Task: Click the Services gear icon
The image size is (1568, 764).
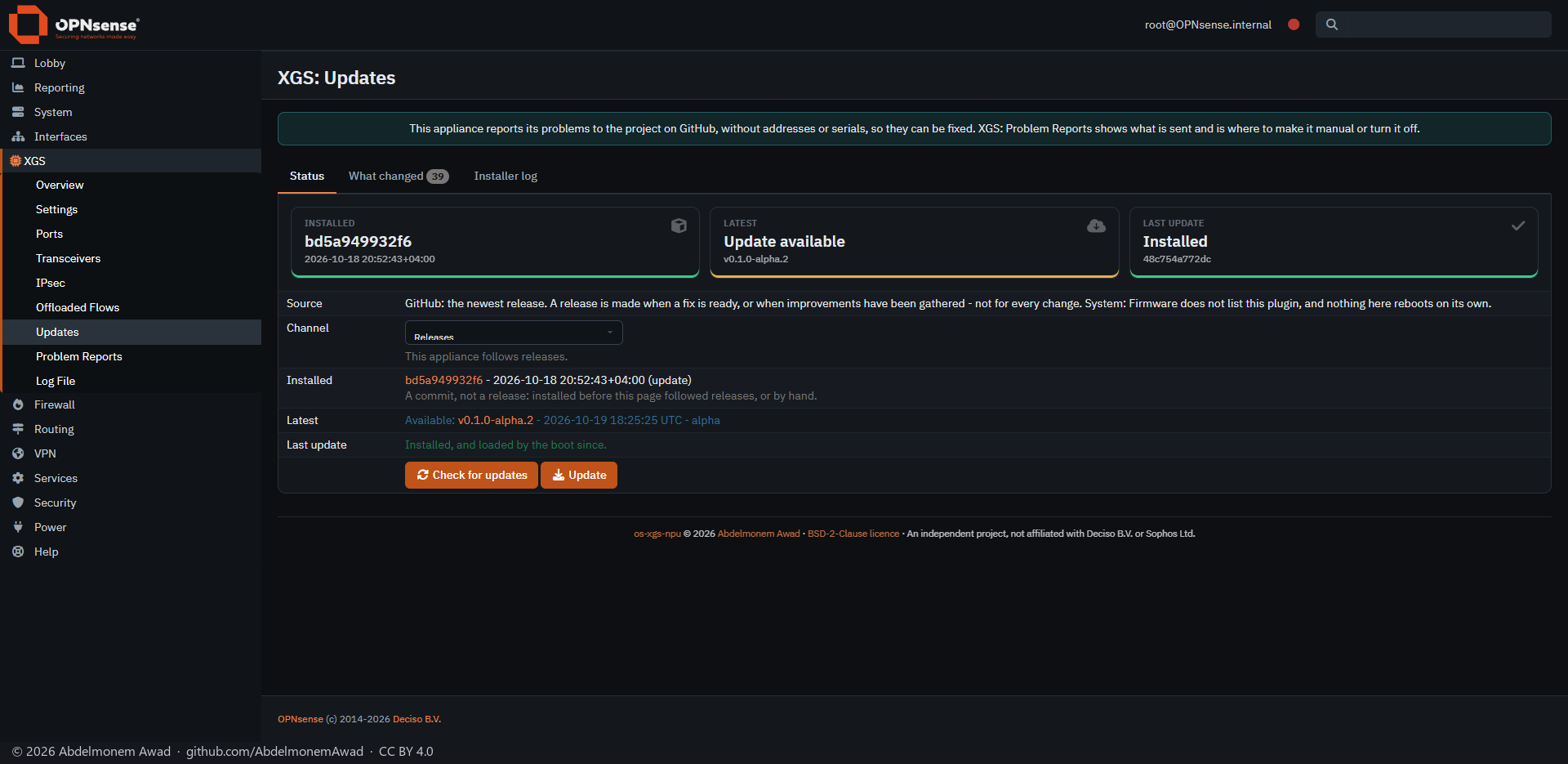Action: tap(18, 478)
